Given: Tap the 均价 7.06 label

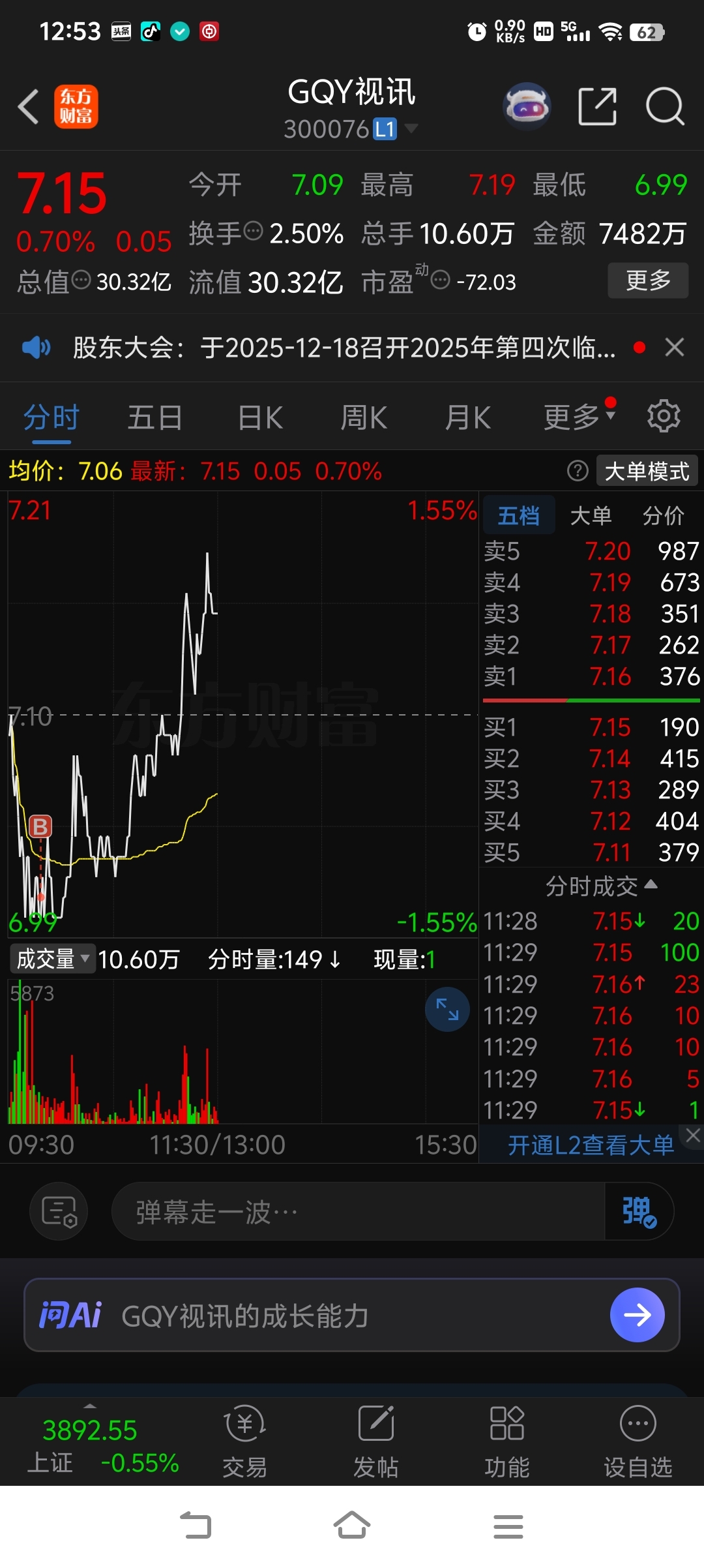Looking at the screenshot, I should [x=65, y=471].
